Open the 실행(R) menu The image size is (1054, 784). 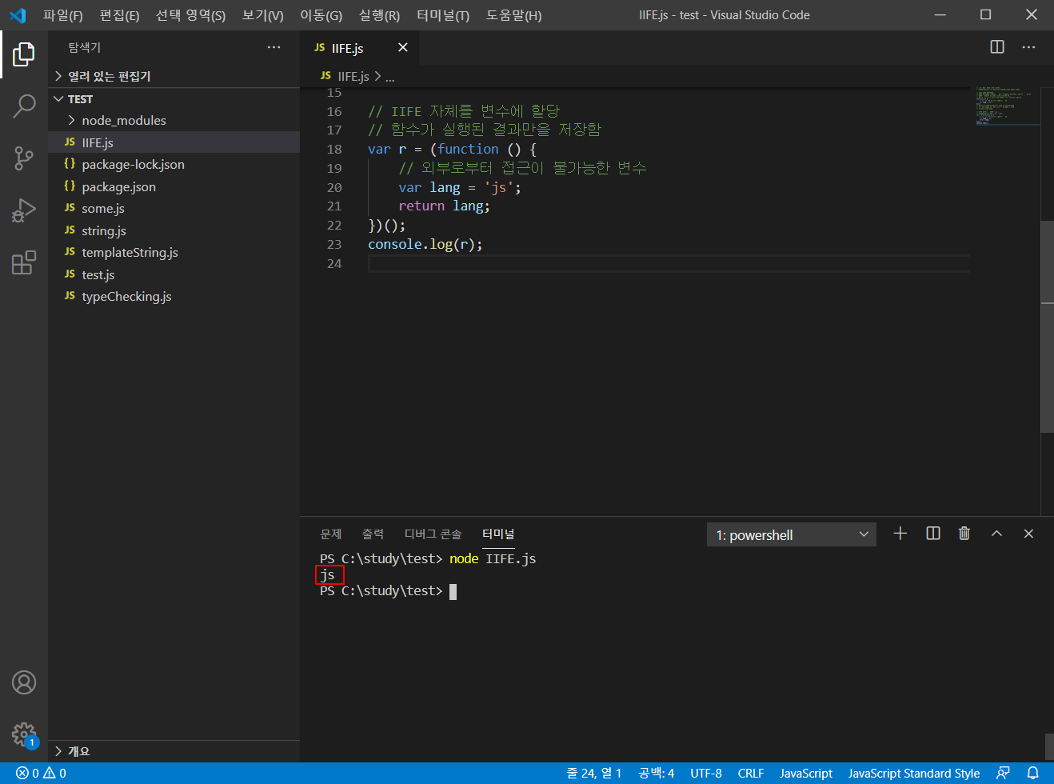click(x=379, y=15)
